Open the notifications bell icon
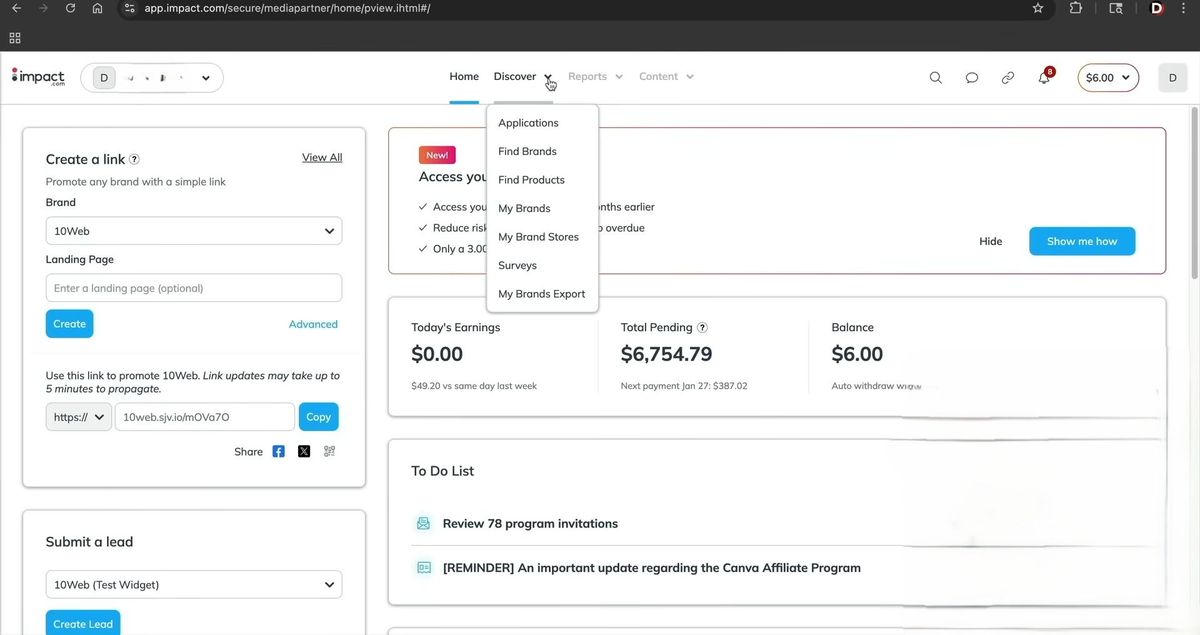Image resolution: width=1200 pixels, height=635 pixels. click(1044, 78)
